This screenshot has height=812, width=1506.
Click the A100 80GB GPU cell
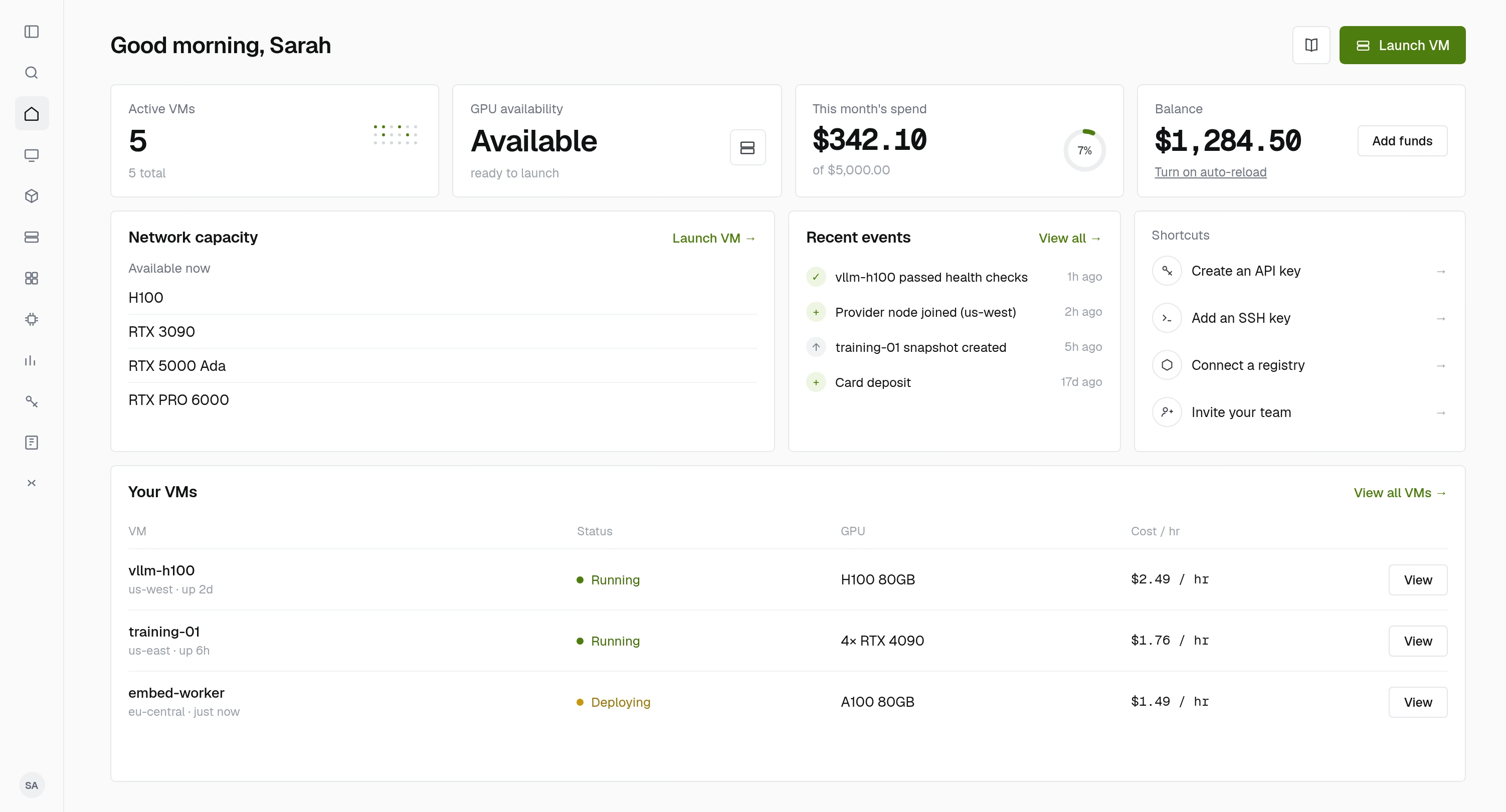877,702
